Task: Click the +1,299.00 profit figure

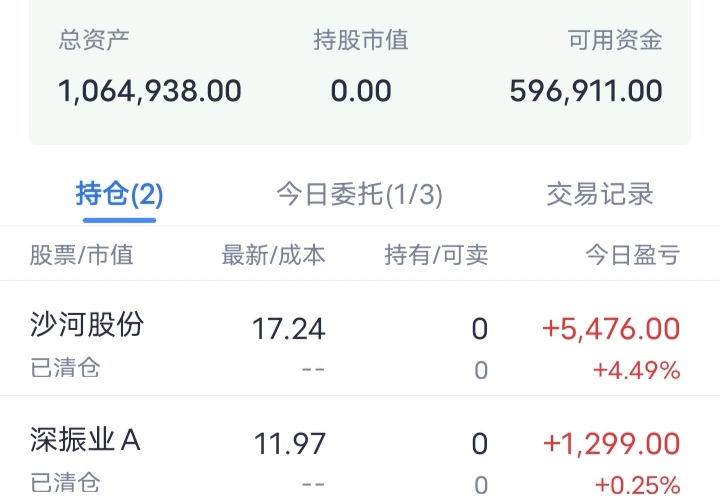Action: [x=610, y=442]
